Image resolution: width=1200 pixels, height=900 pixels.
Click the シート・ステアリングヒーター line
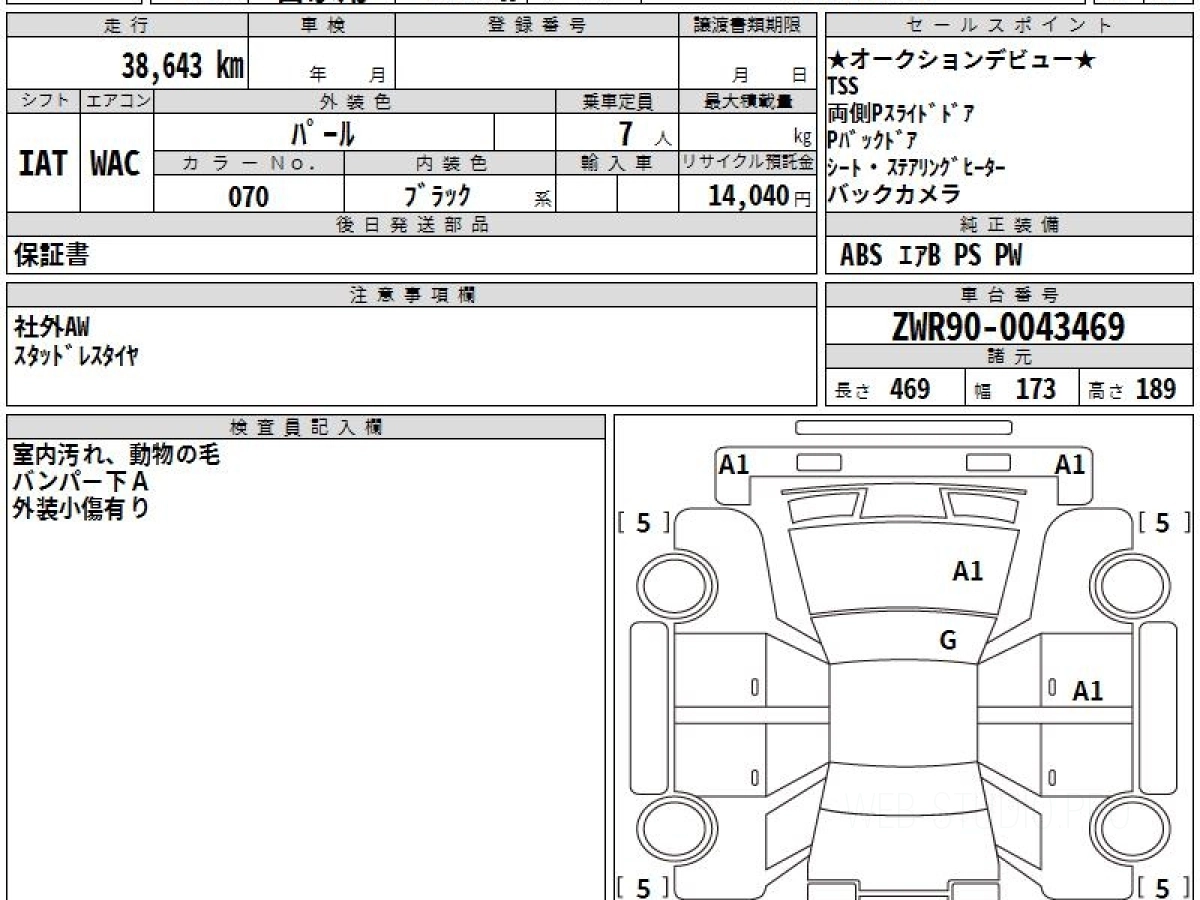coord(917,167)
